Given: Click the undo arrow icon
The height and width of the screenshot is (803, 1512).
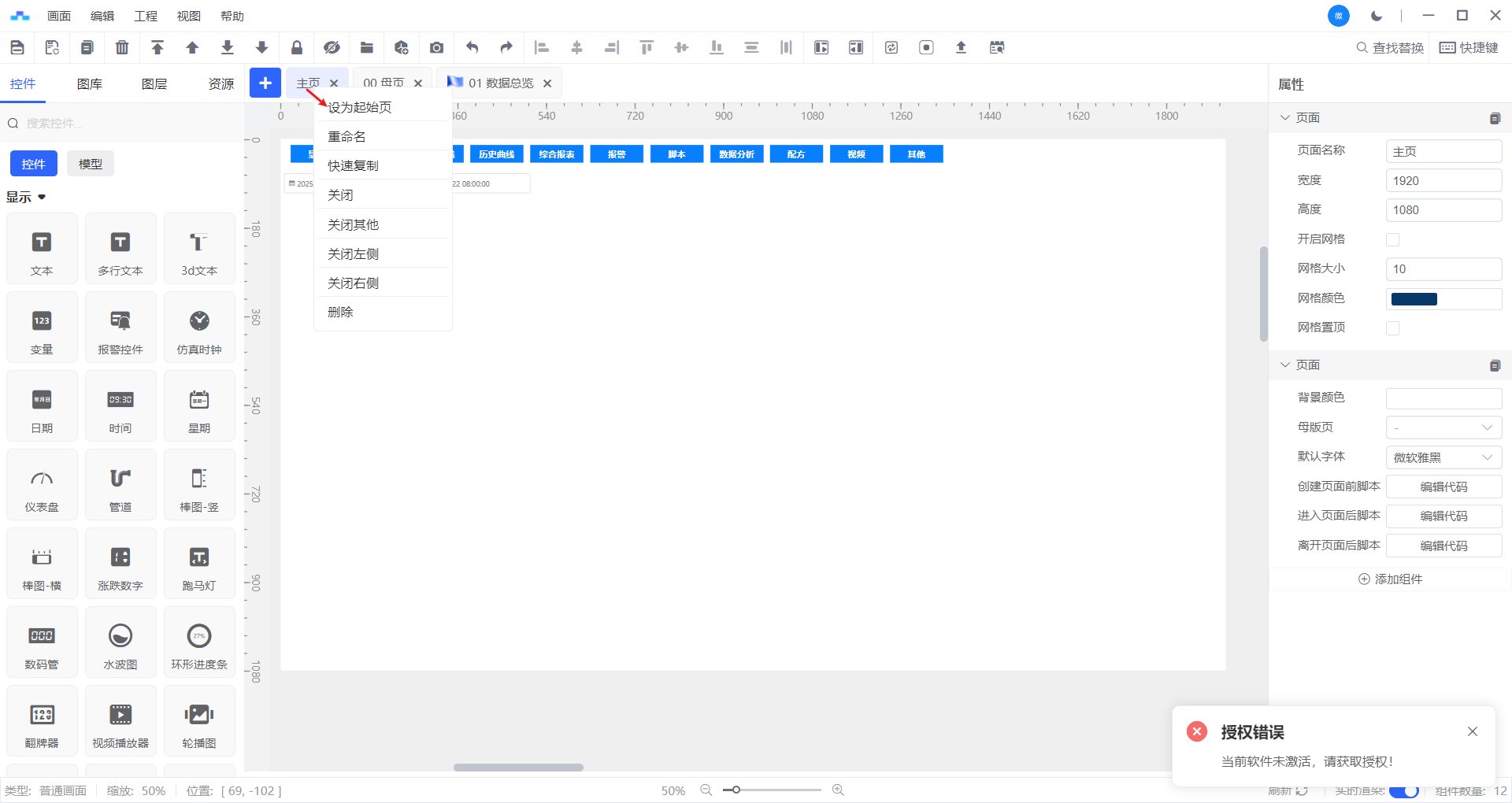Looking at the screenshot, I should pyautogui.click(x=472, y=48).
